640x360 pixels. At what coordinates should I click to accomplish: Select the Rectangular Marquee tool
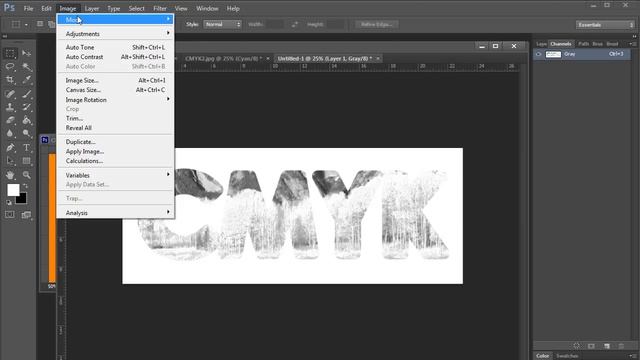[10, 53]
